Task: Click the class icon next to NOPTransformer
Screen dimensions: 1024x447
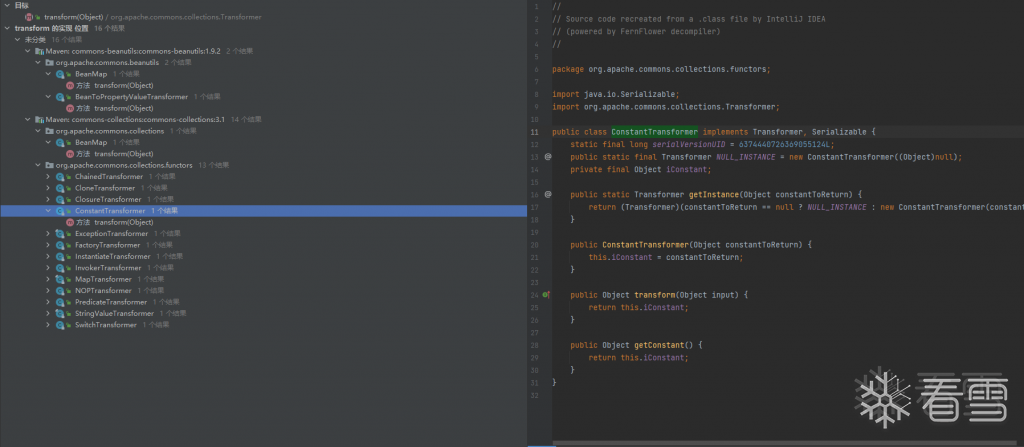Action: pos(61,291)
